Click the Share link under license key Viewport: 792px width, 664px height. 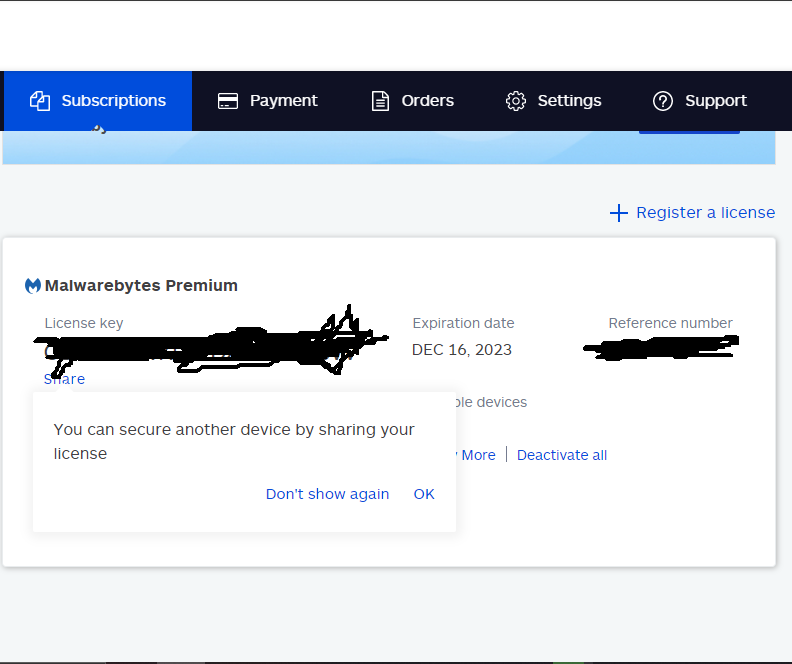(x=64, y=379)
